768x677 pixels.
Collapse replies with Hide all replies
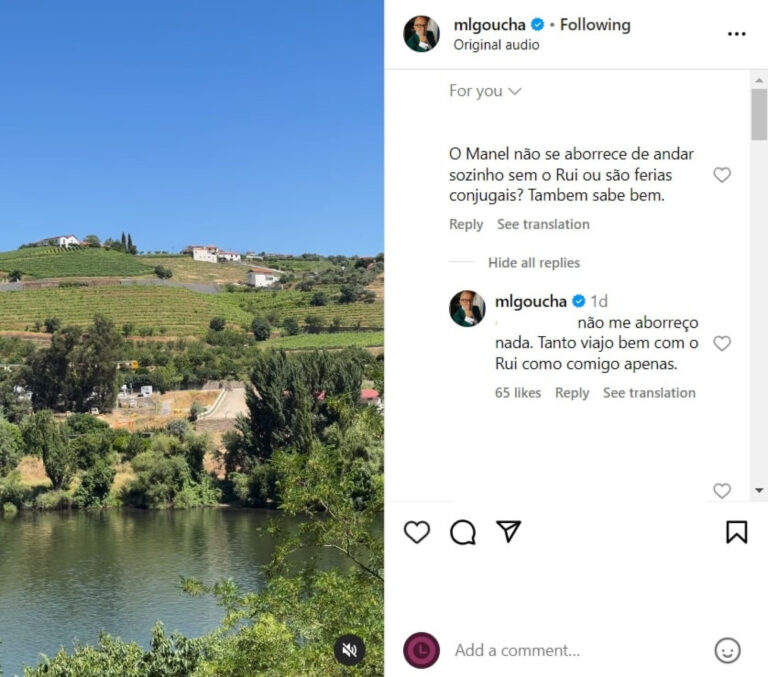click(x=533, y=263)
